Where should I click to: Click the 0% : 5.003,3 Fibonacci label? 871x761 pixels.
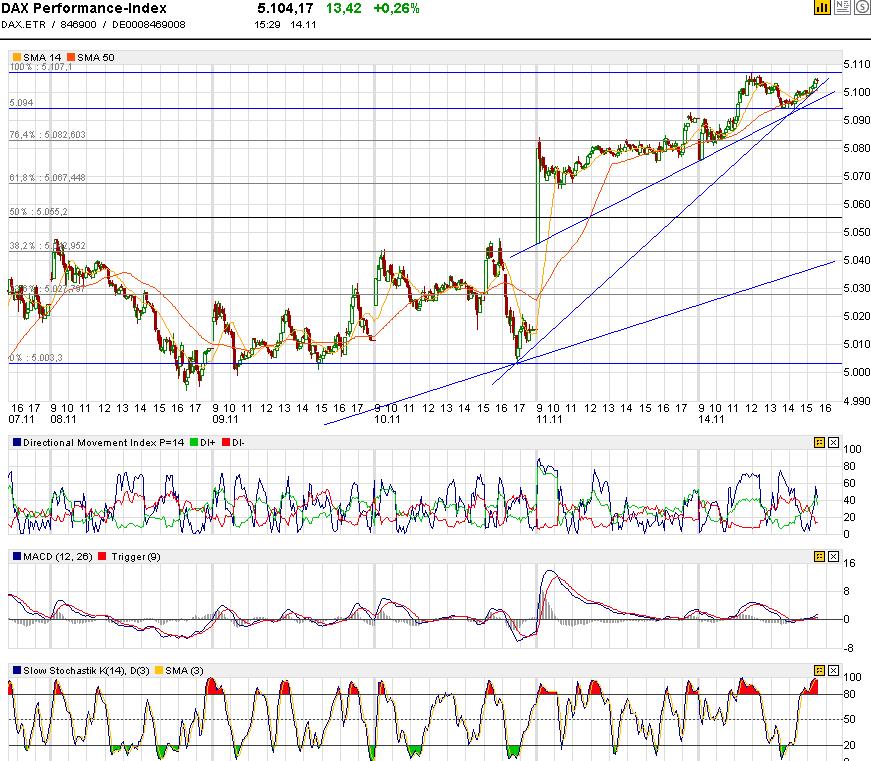coord(36,358)
